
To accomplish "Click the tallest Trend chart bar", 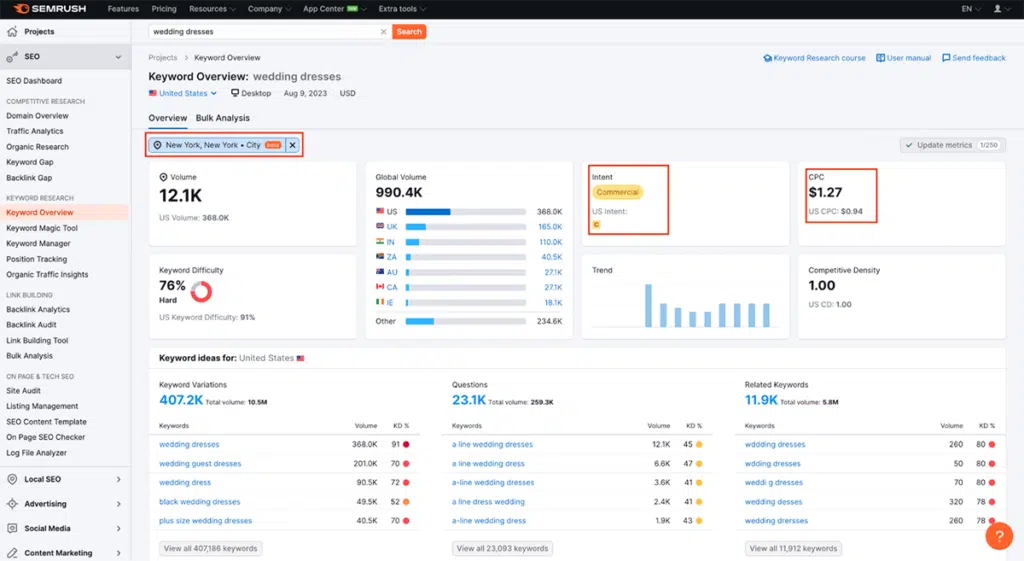I will pyautogui.click(x=648, y=305).
